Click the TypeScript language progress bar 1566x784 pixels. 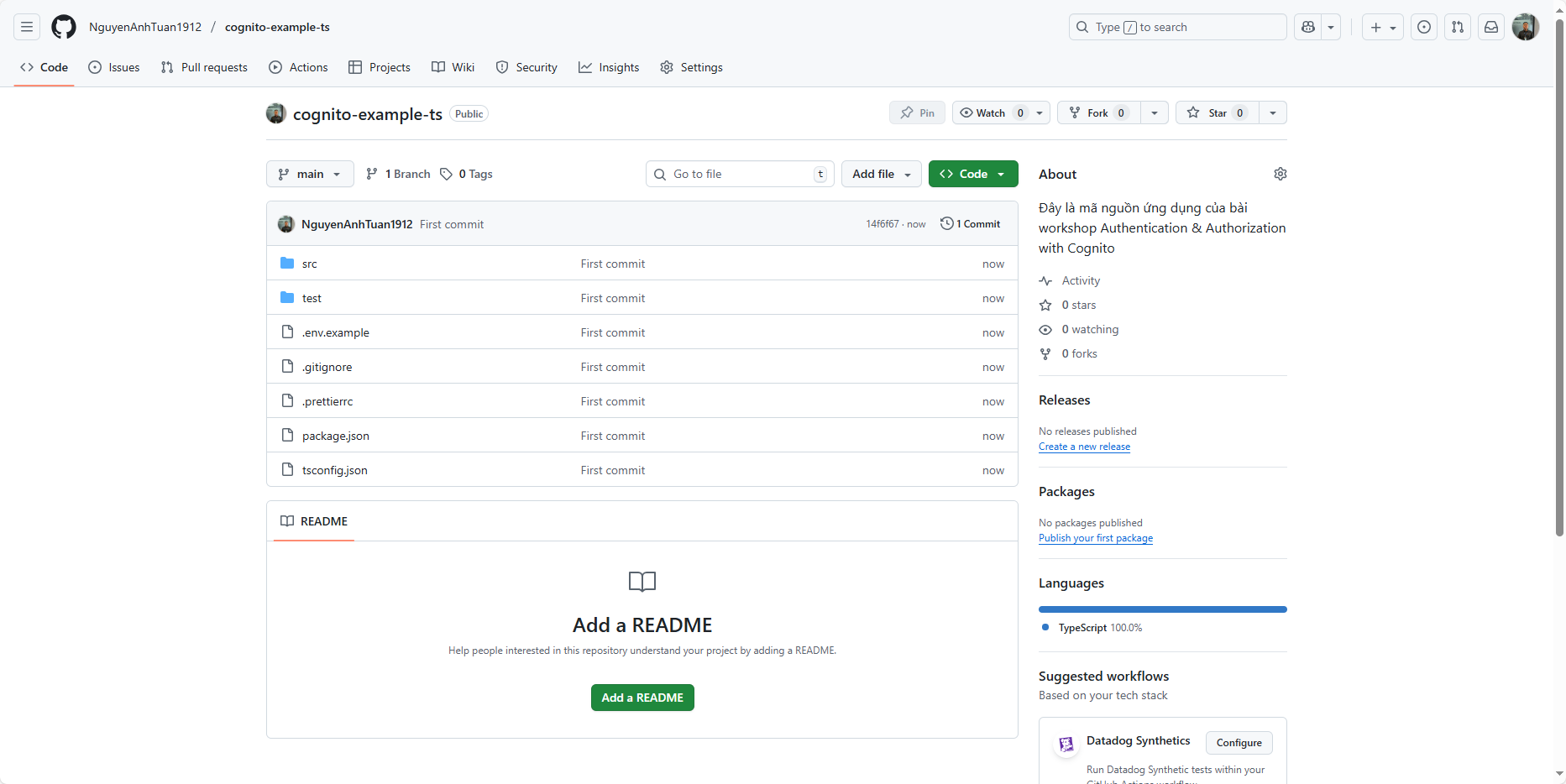1162,609
